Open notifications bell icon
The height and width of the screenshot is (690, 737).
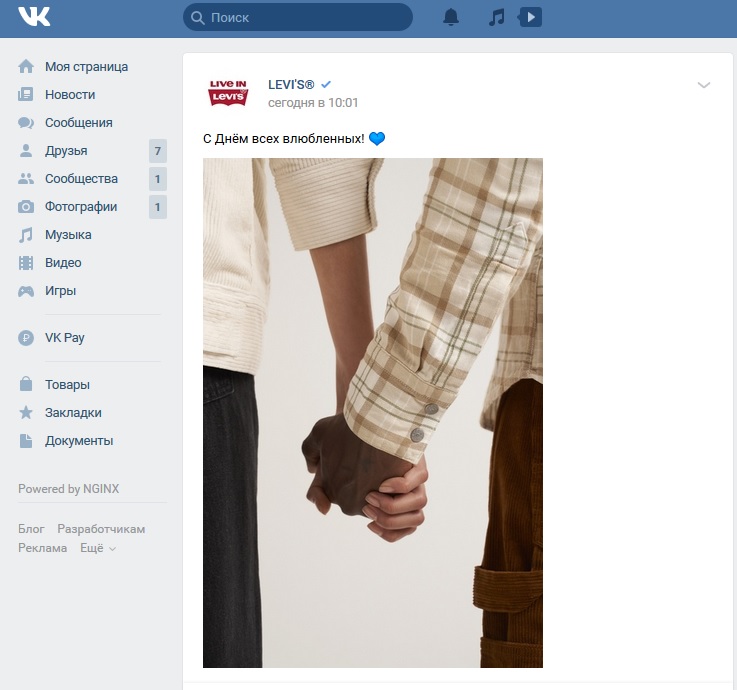pos(451,17)
